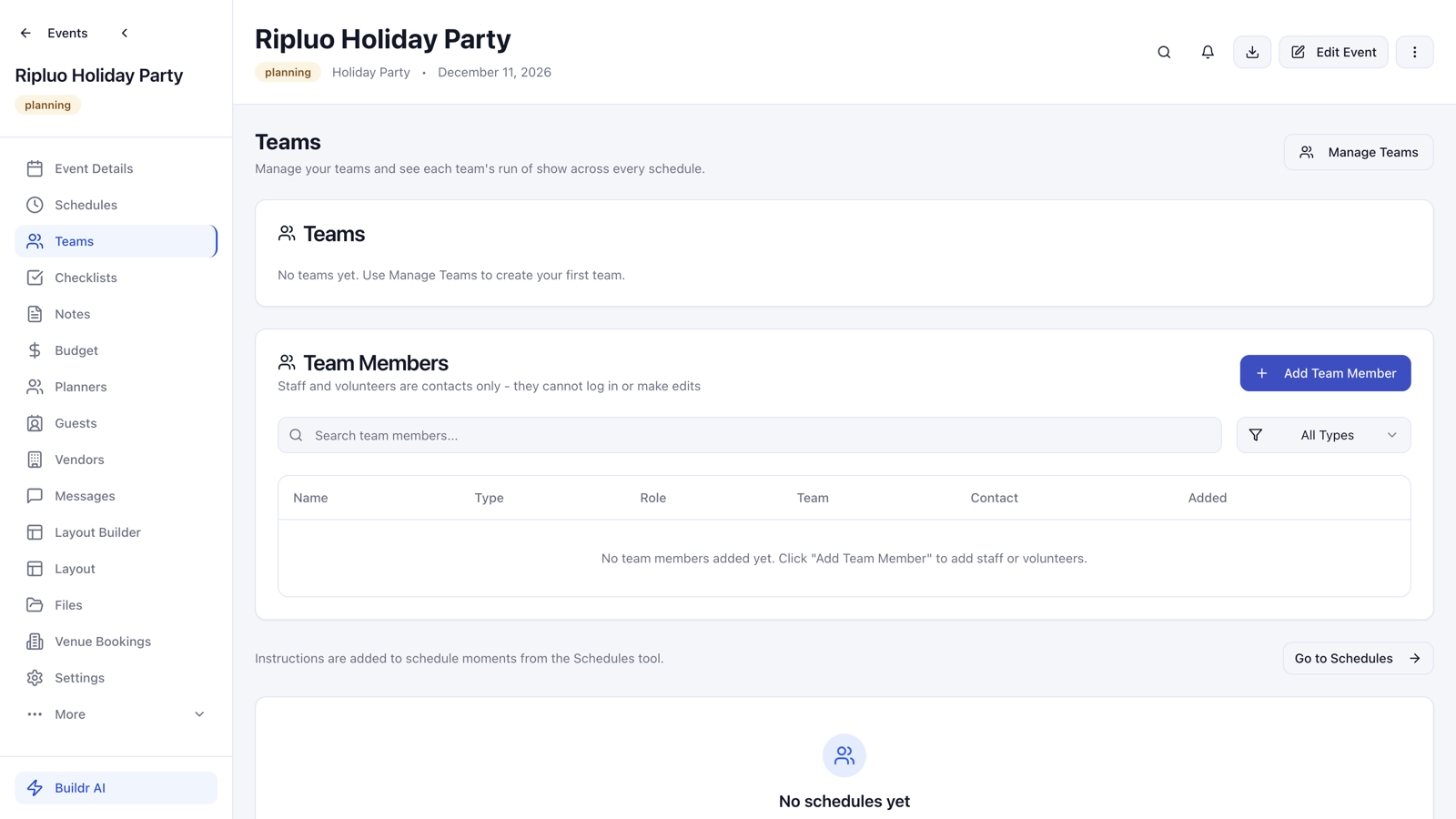
Task: Open the Layout page
Action: click(x=116, y=569)
